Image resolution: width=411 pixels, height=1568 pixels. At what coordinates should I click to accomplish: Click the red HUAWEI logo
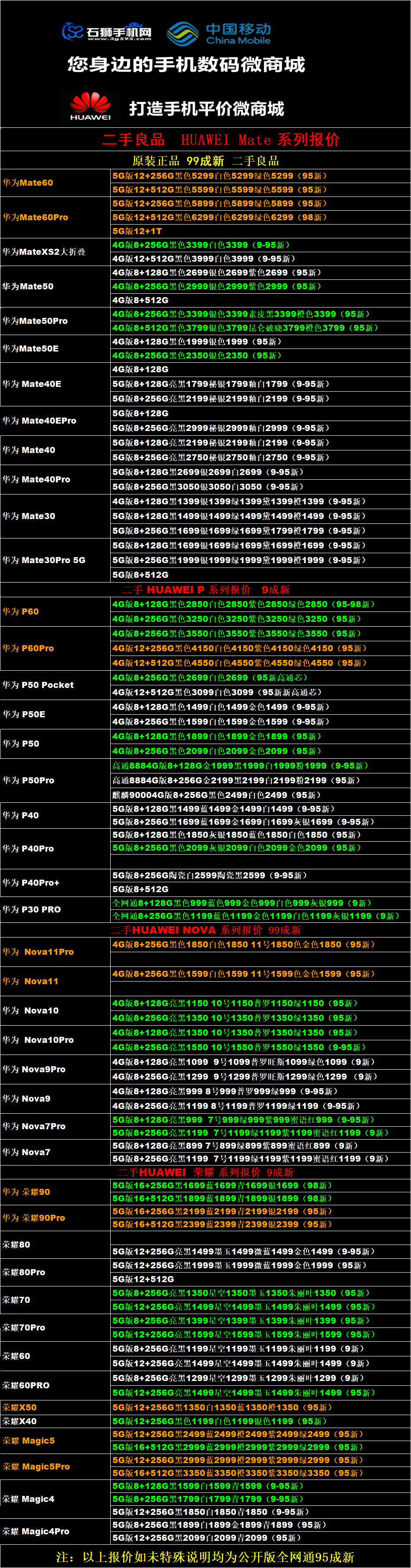click(90, 106)
